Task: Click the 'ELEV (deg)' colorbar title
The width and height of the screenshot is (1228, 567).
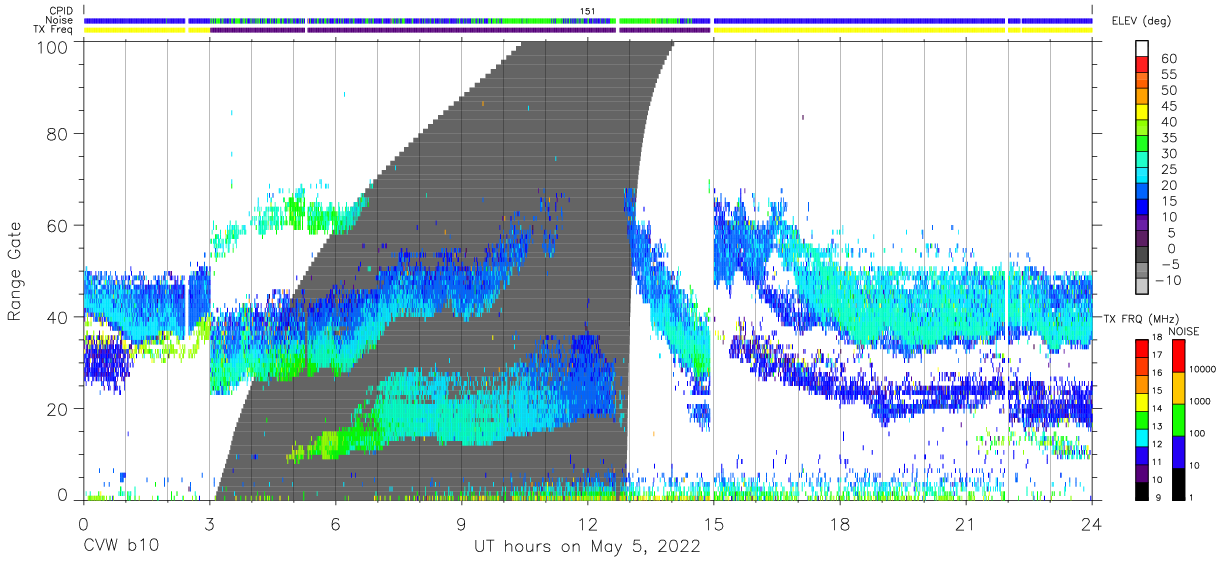Action: 1141,21
